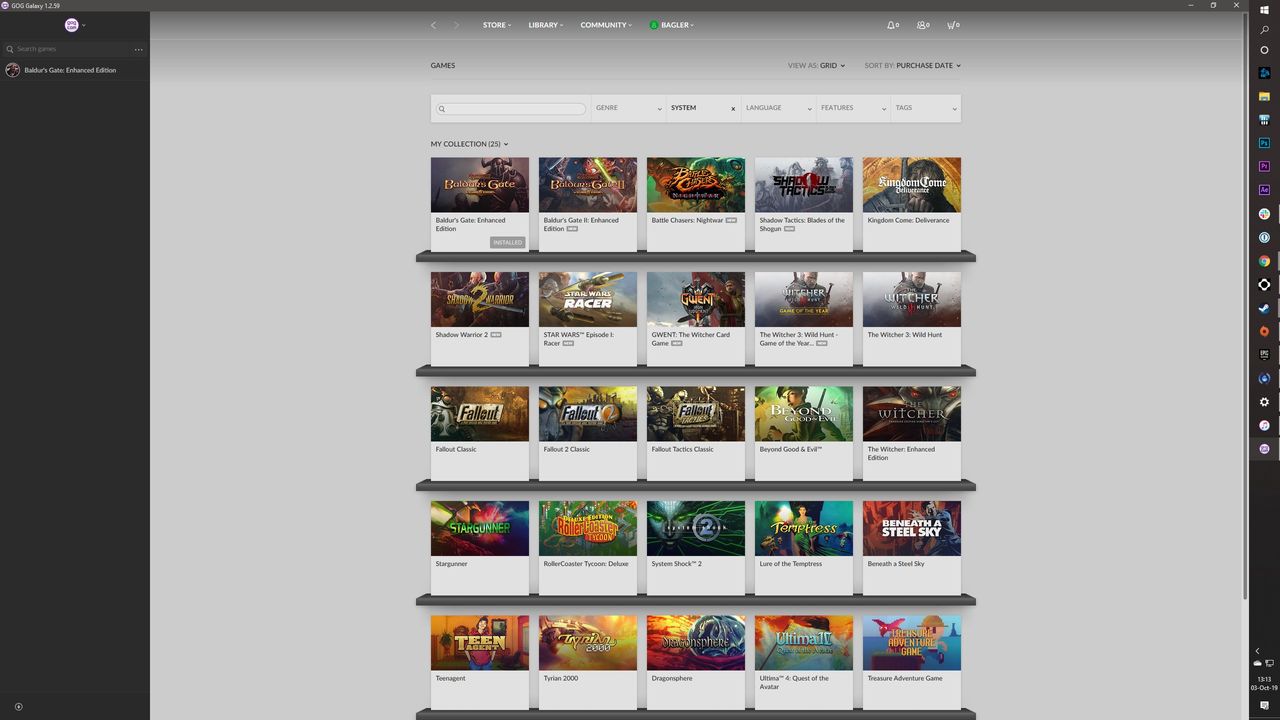Open After Effects from the taskbar

coord(1264,190)
